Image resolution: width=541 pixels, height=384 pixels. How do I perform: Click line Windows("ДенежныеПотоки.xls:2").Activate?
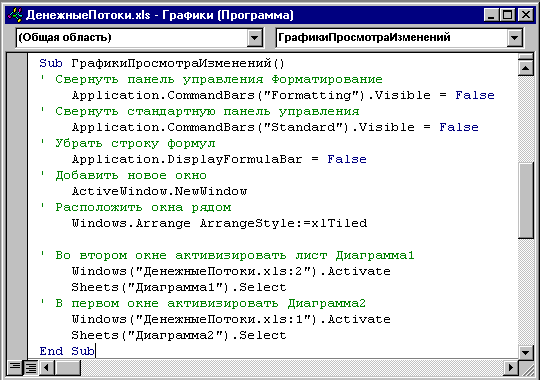pyautogui.click(x=231, y=271)
